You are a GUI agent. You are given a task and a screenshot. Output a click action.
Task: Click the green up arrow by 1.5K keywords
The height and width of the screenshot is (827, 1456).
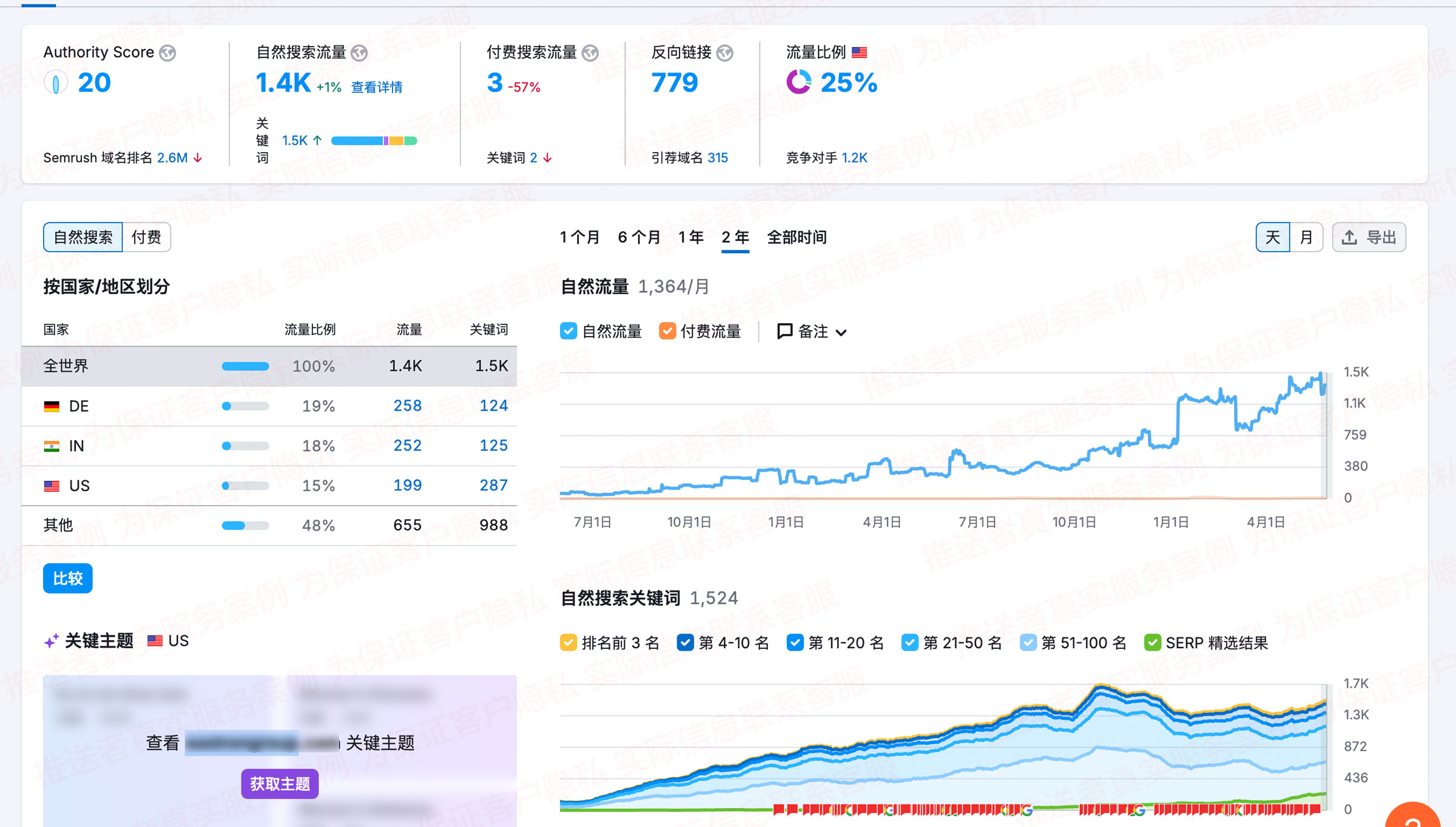point(317,141)
